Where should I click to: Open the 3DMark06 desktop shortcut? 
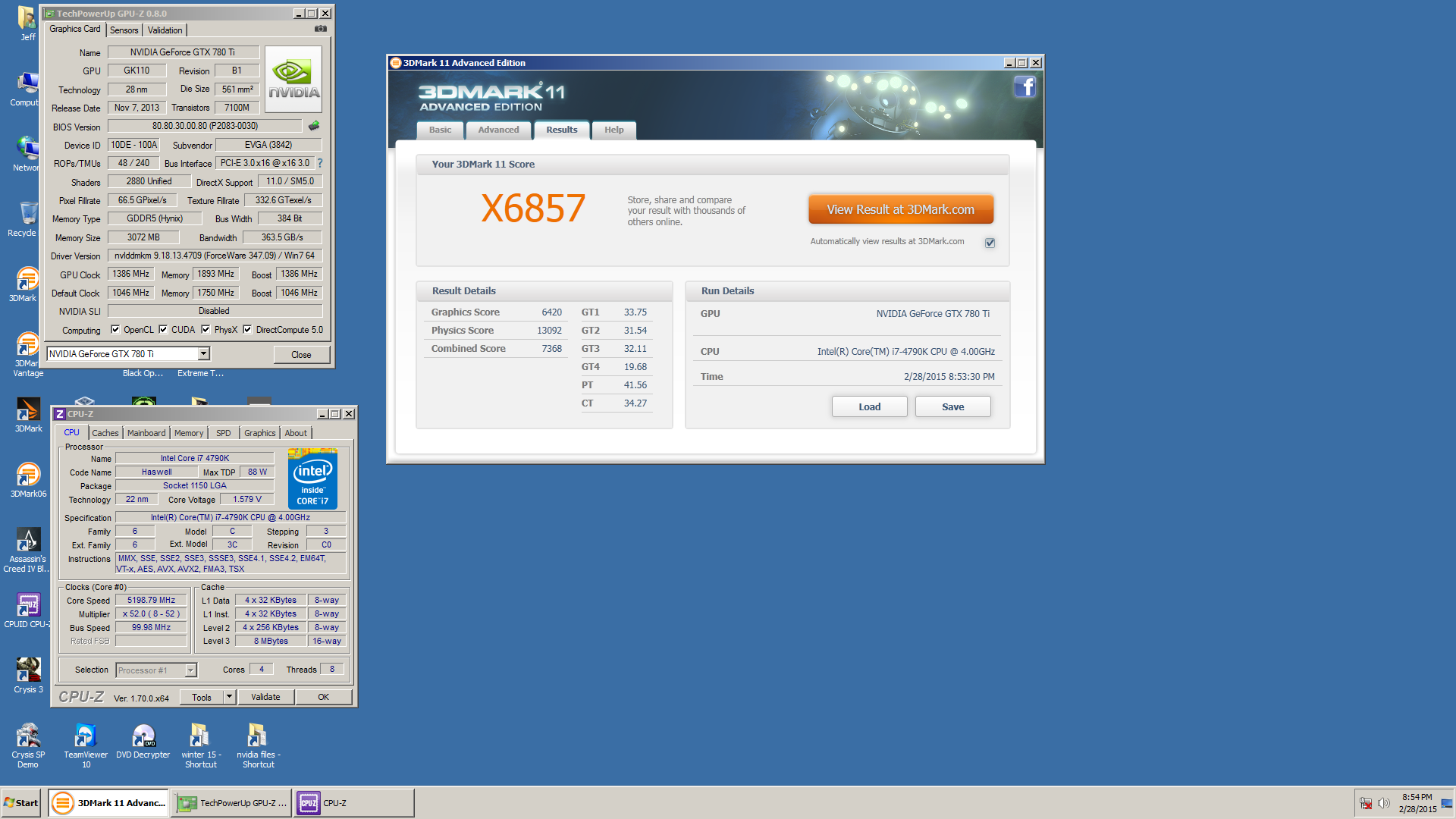[x=28, y=480]
